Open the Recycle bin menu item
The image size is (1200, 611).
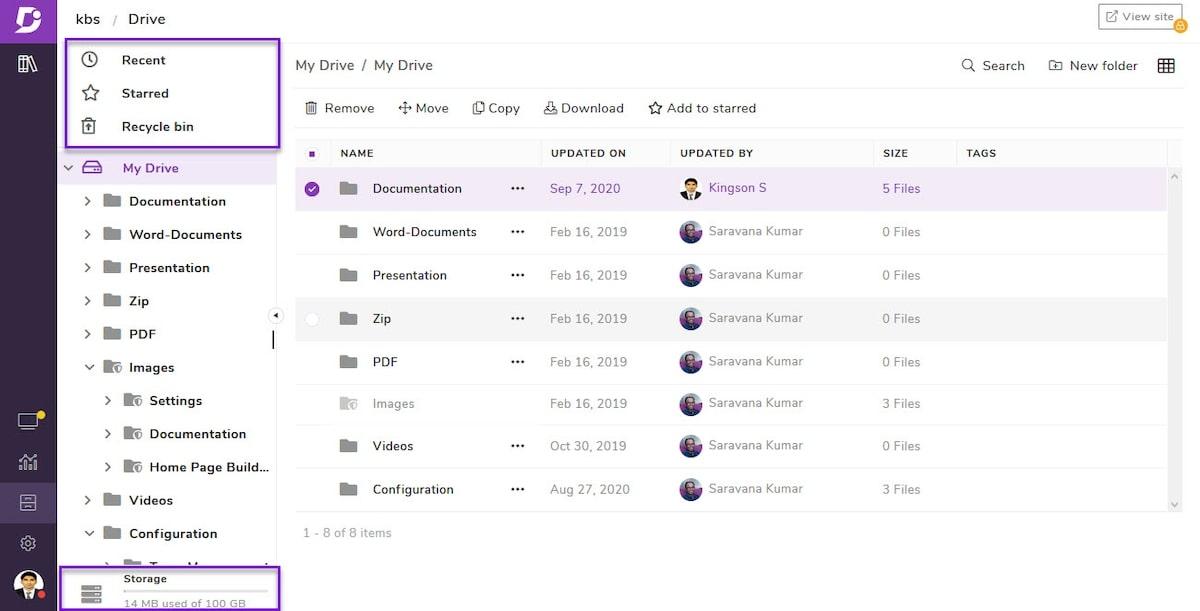[157, 127]
